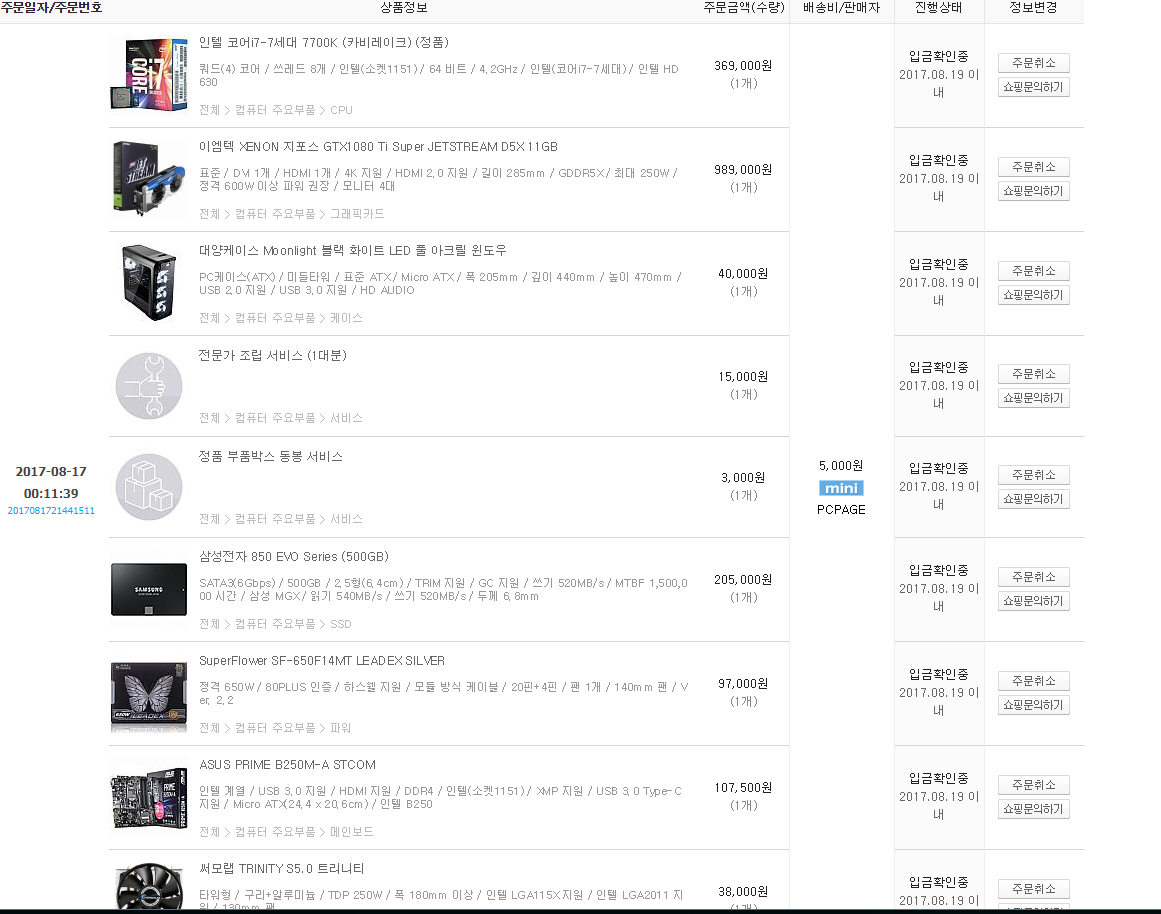Click the PCPAGE seller name

pos(841,510)
